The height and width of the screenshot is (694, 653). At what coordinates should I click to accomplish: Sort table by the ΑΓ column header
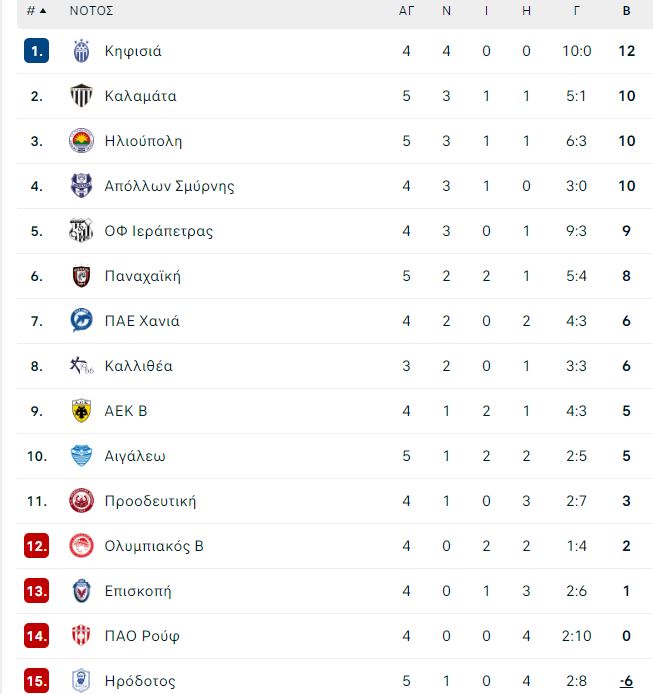click(406, 11)
